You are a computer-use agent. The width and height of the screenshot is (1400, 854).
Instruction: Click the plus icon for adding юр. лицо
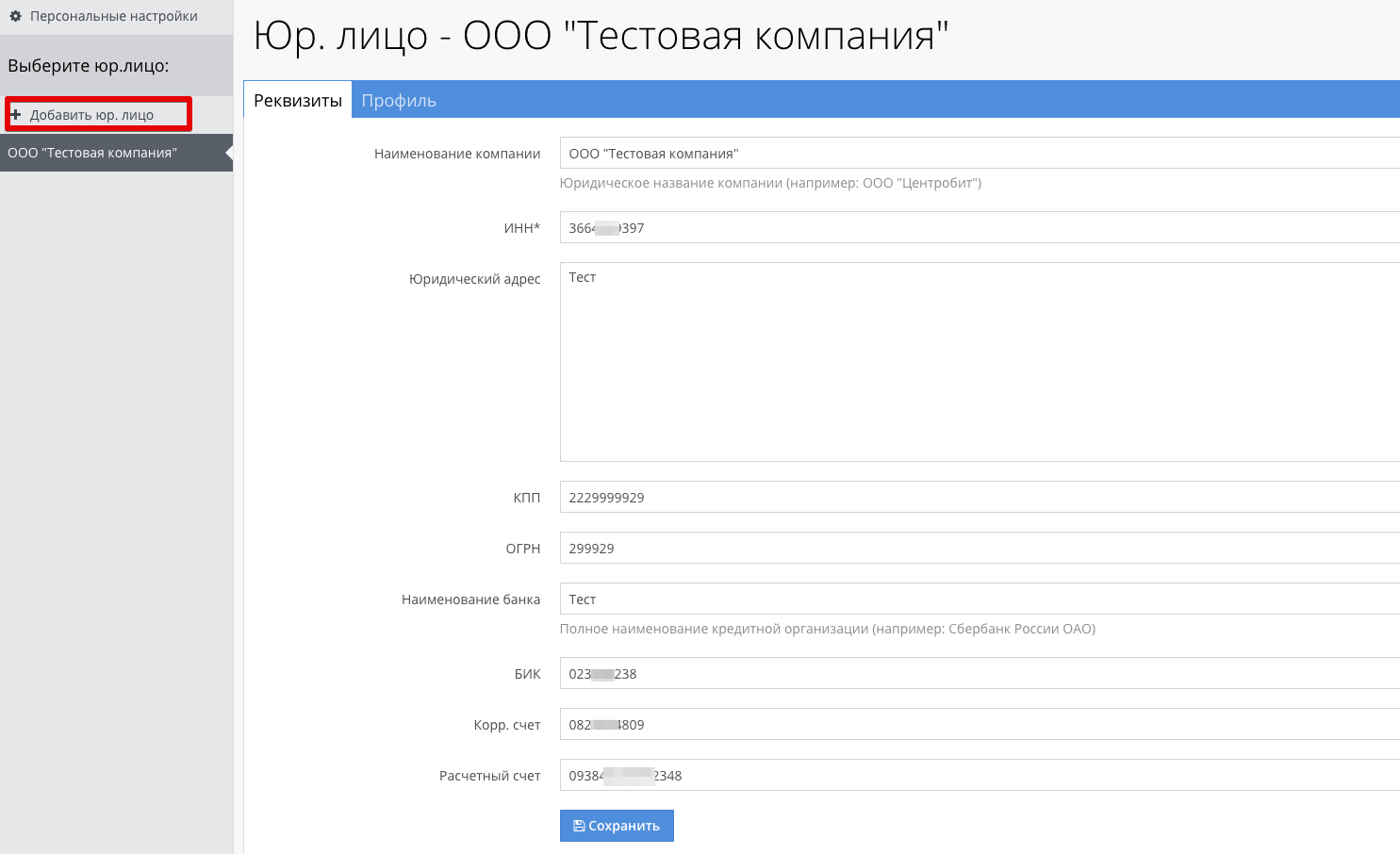tap(15, 115)
